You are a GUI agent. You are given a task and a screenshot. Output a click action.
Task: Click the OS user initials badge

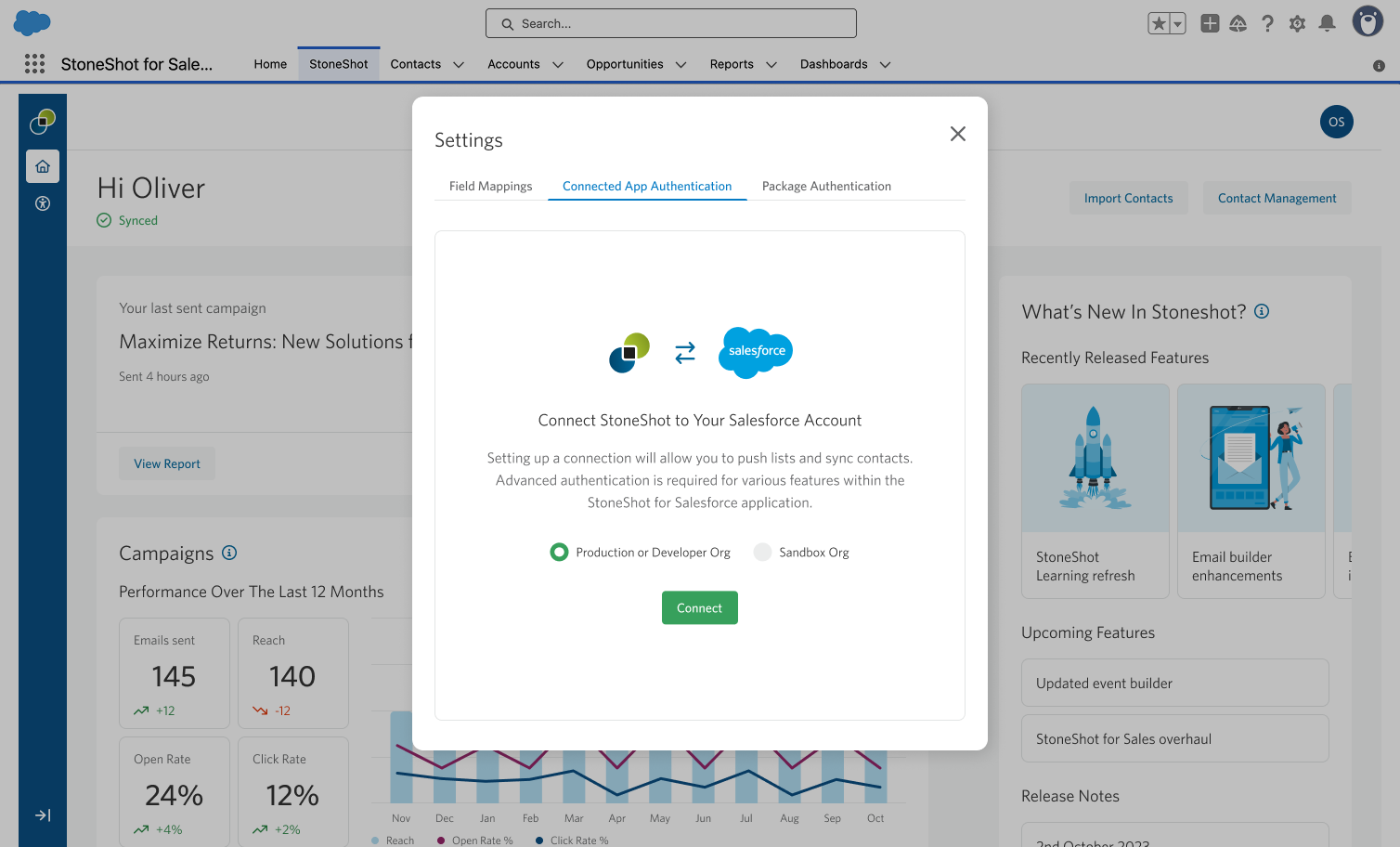(x=1336, y=122)
